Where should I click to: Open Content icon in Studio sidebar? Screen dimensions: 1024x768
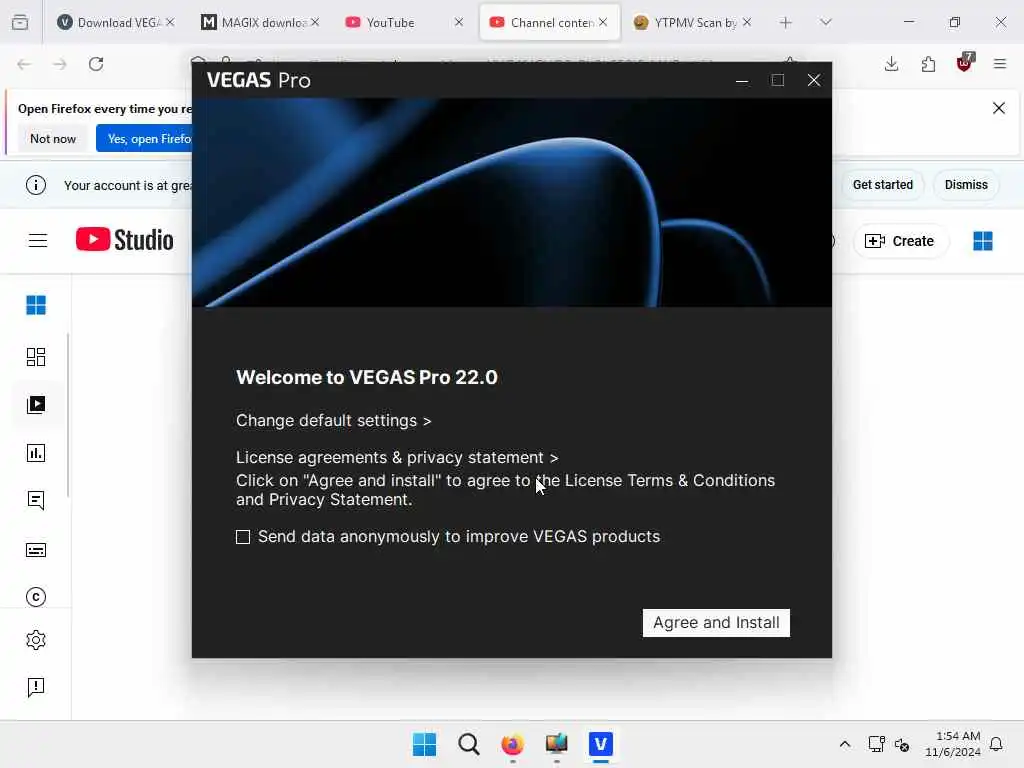point(36,405)
